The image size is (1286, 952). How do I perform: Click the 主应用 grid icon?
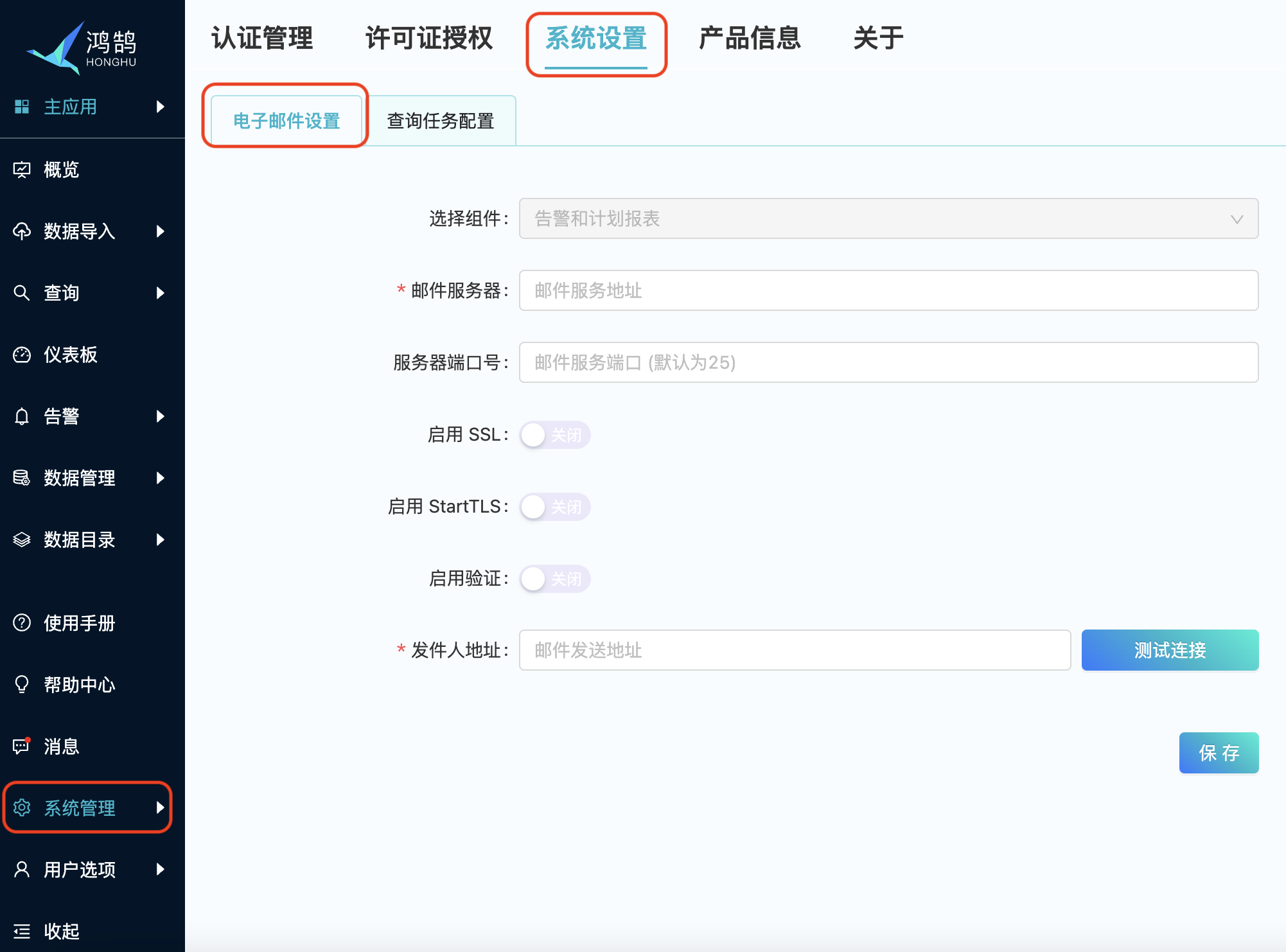click(22, 107)
